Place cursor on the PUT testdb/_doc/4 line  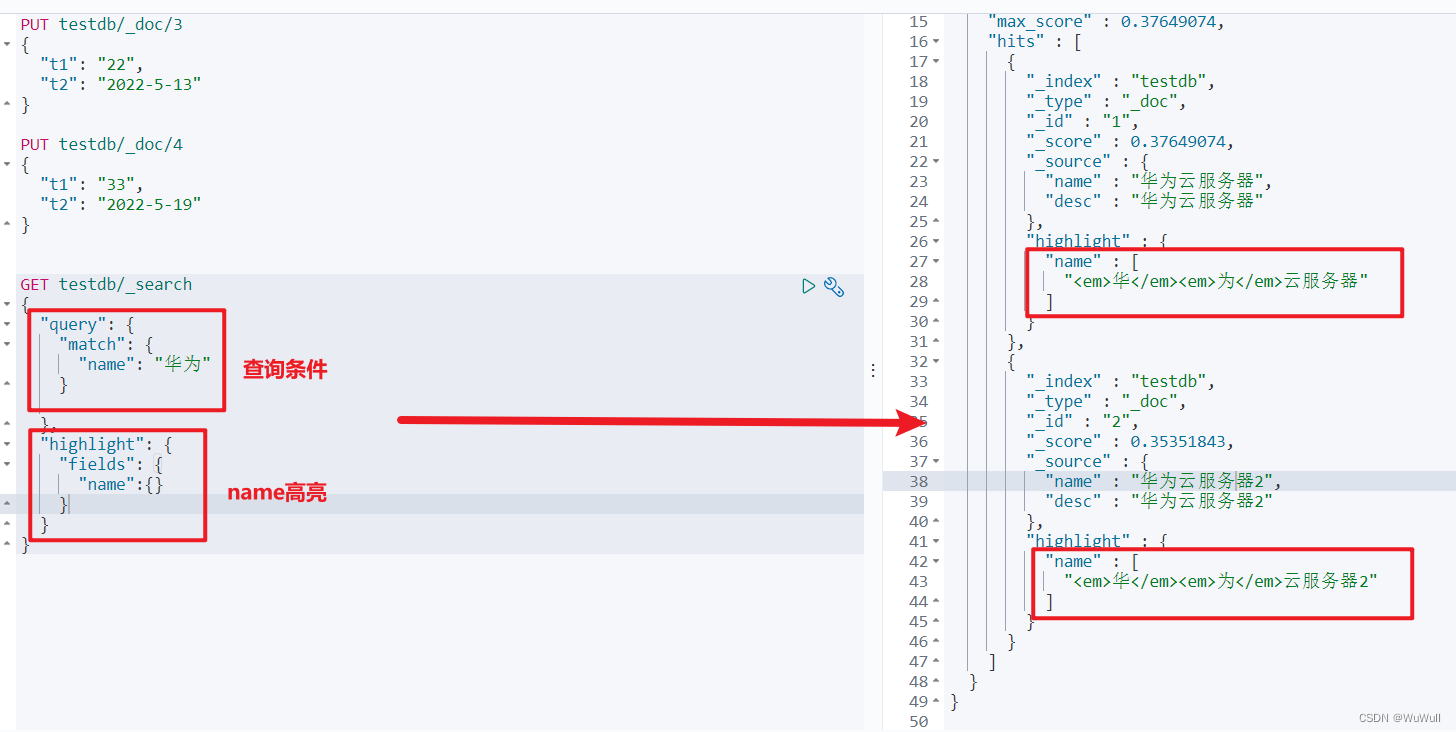(x=101, y=144)
